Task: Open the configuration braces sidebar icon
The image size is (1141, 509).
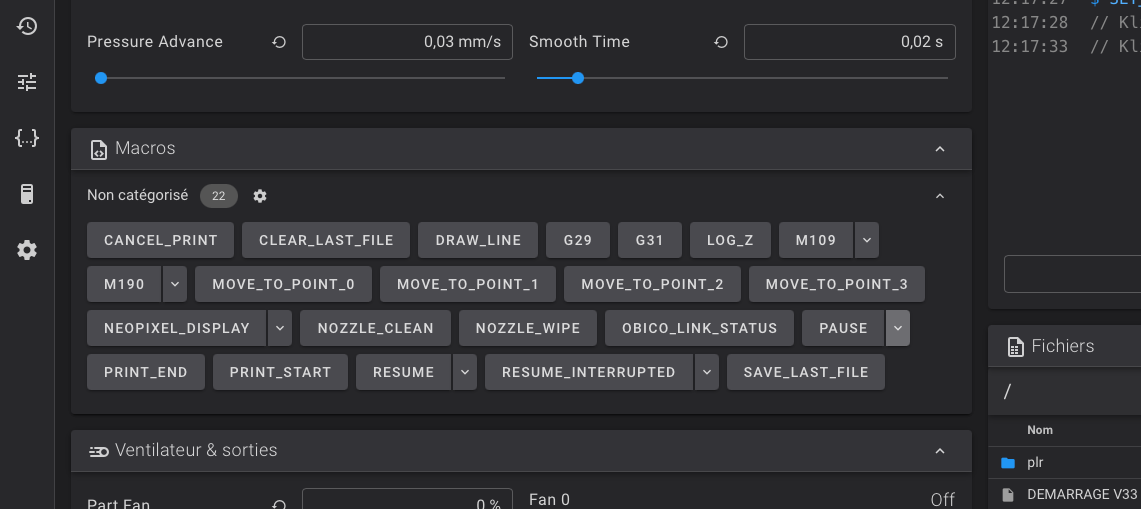Action: coord(27,138)
